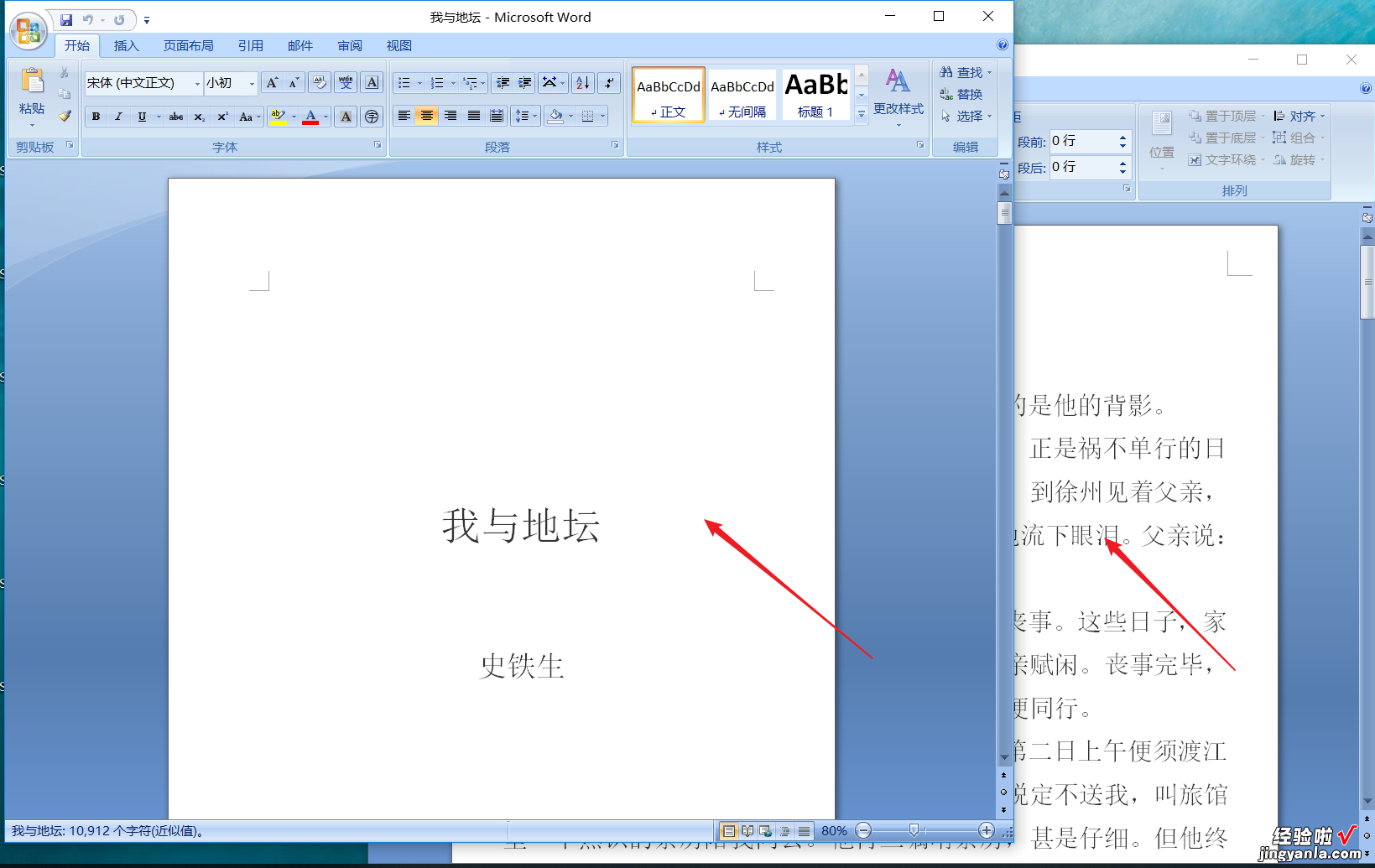Apply Superscript formatting
The width and height of the screenshot is (1375, 868).
pyautogui.click(x=222, y=117)
